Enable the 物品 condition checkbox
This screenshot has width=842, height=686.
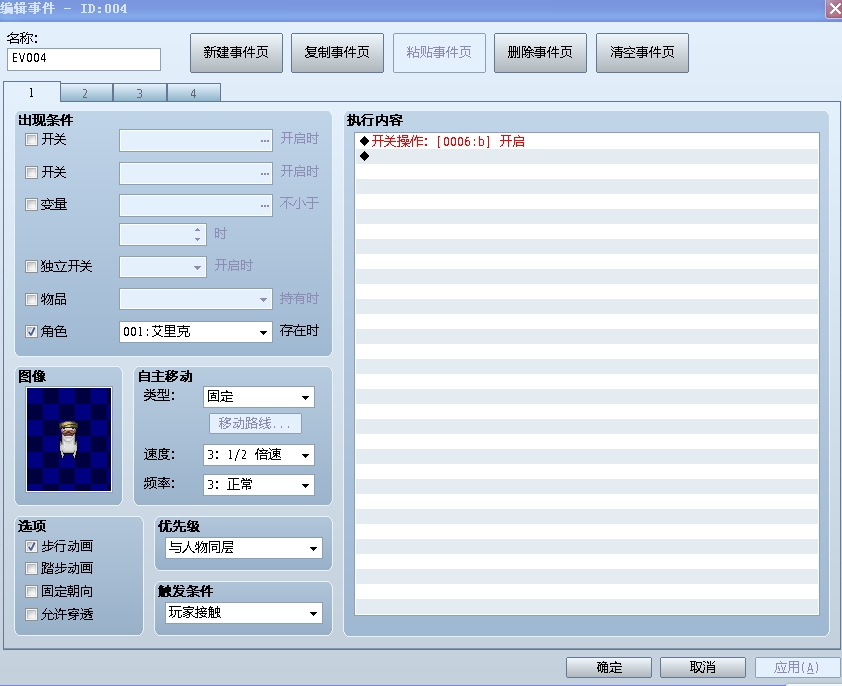(x=32, y=299)
